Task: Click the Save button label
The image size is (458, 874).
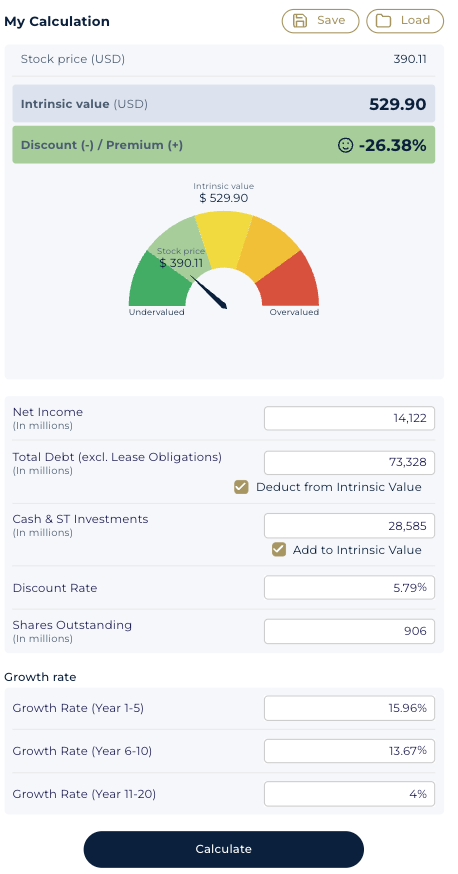Action: point(331,21)
